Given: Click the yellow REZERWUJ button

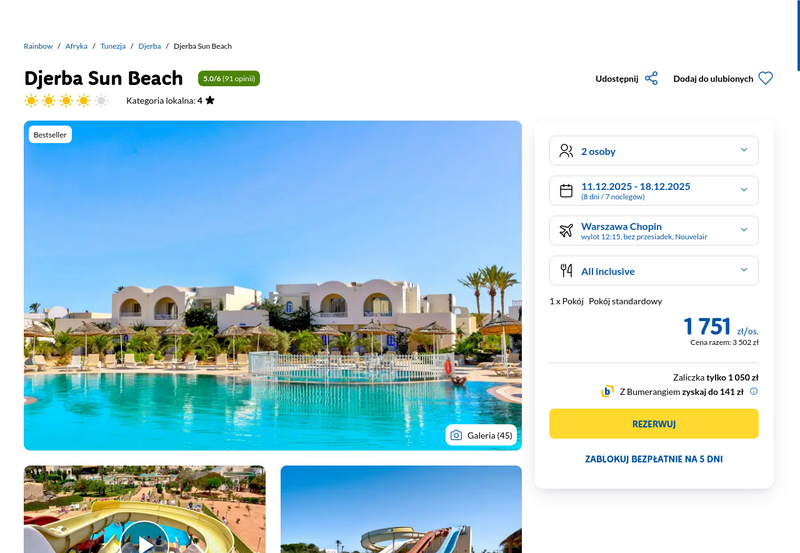Looking at the screenshot, I should [654, 423].
